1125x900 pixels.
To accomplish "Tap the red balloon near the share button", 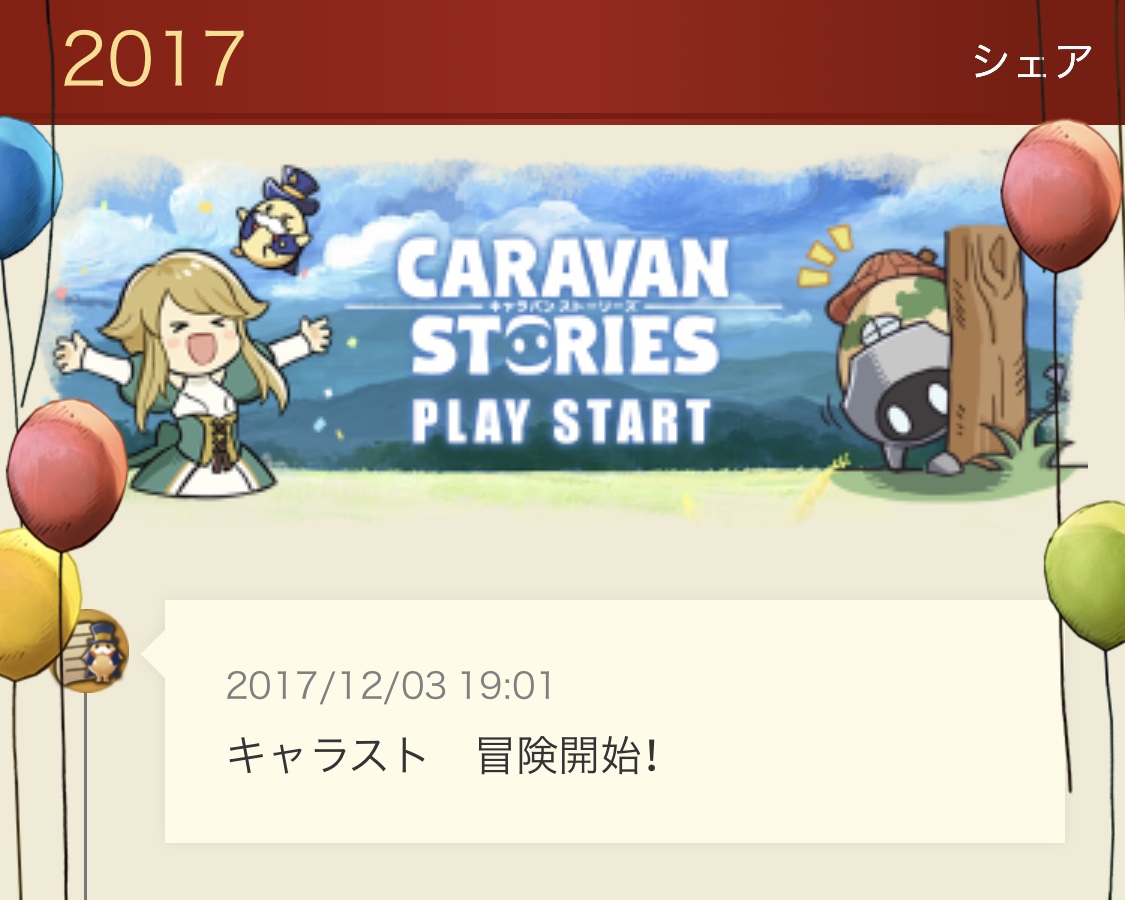I will [1060, 195].
